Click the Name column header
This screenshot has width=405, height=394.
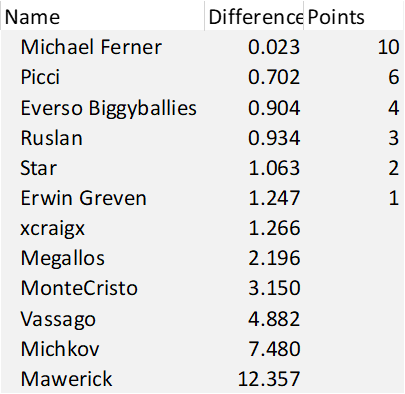click(103, 16)
